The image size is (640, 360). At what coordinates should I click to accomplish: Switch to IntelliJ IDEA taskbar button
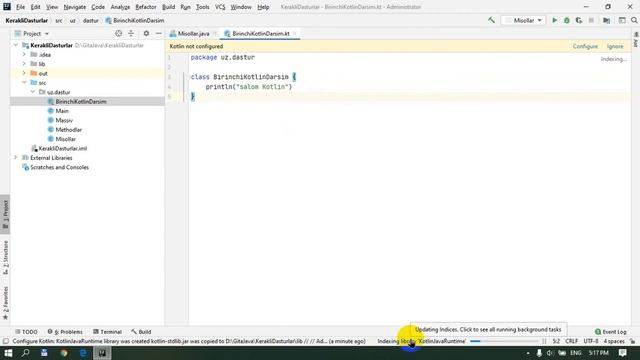(102, 353)
